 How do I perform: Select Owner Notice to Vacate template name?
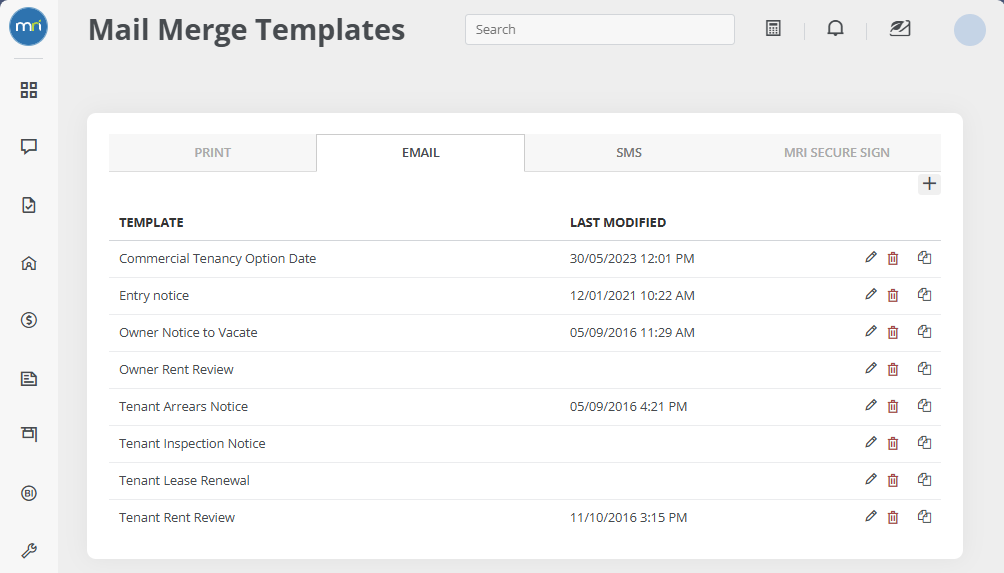coord(188,333)
